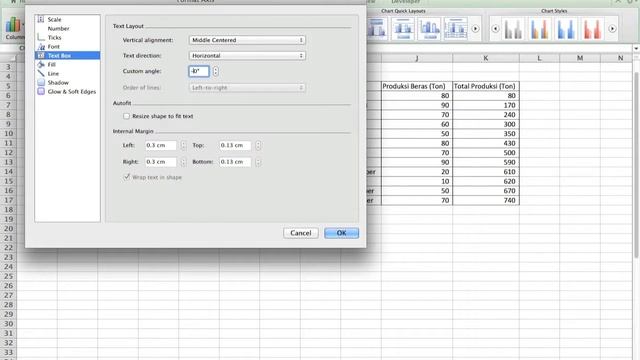Click the Font letter icon
640x360 pixels.
pyautogui.click(x=41, y=47)
